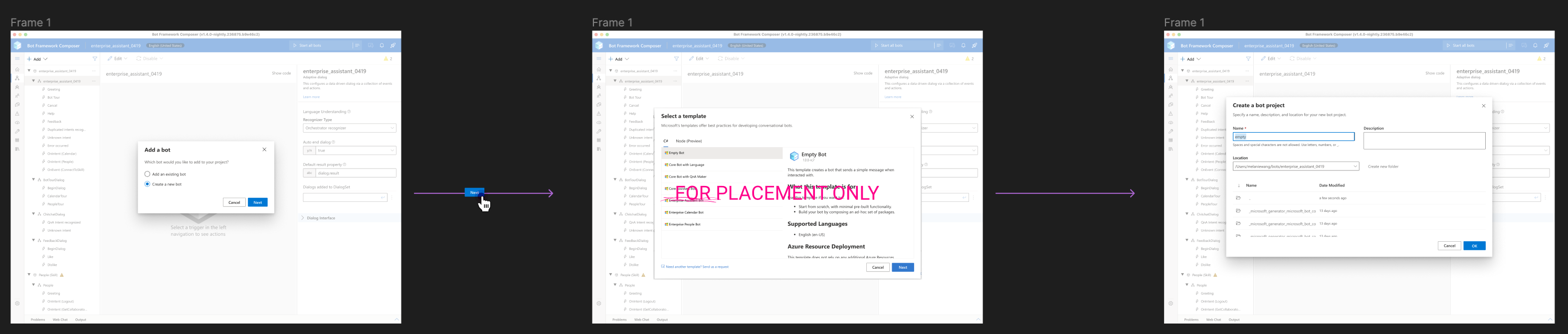Close the Create a bot project dialog with X
1568x334 pixels.
coord(1483,106)
